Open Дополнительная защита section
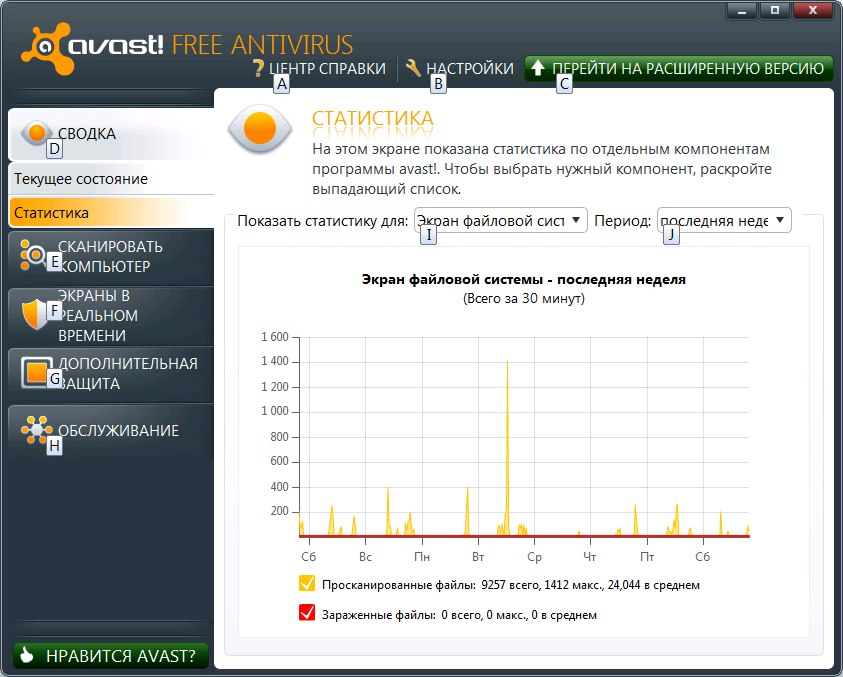 click(111, 374)
